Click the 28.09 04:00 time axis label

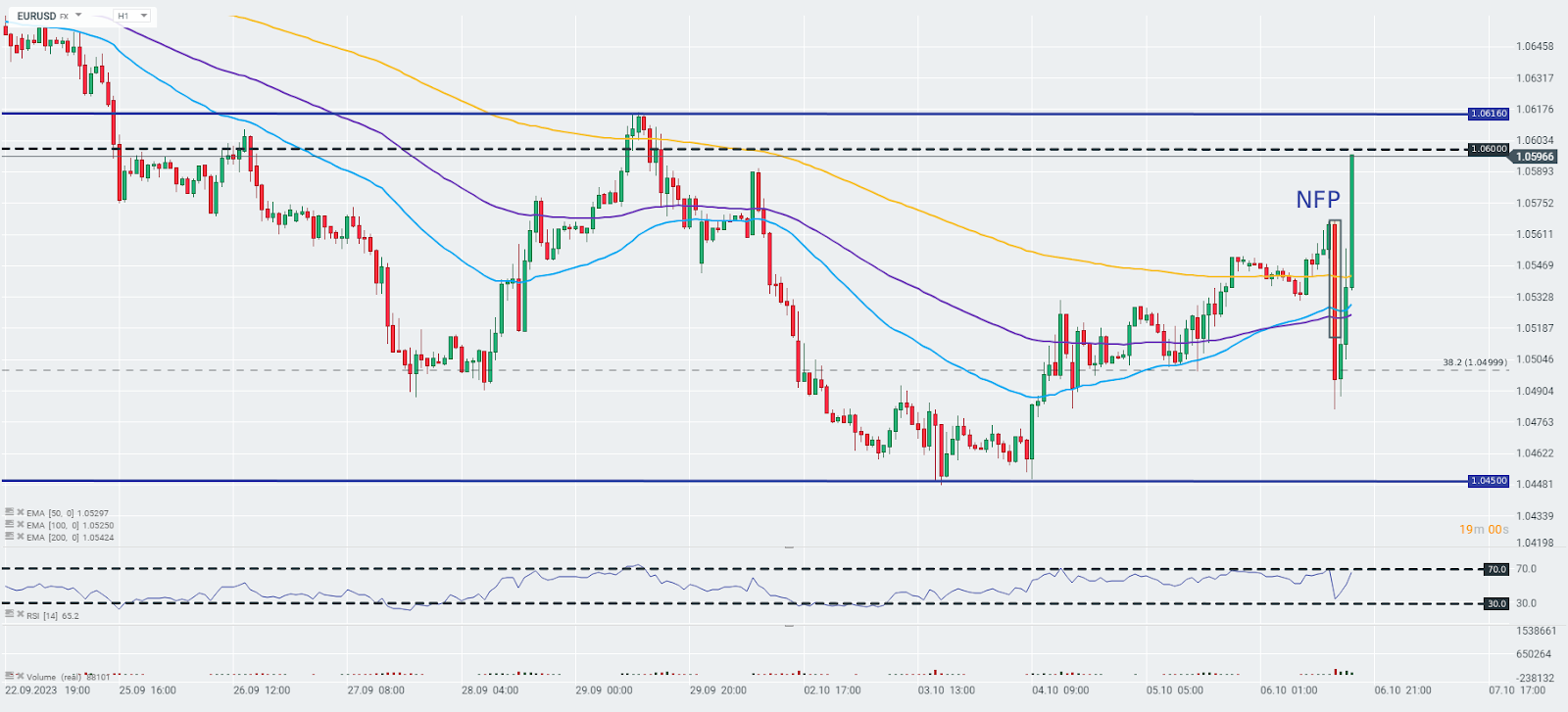(x=490, y=690)
